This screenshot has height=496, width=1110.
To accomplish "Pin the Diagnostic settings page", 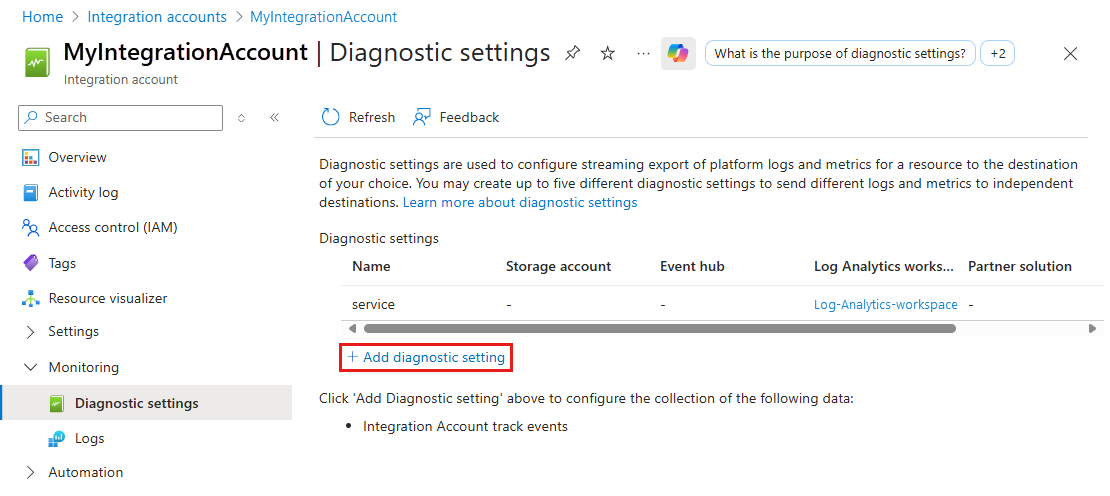I will 572,54.
